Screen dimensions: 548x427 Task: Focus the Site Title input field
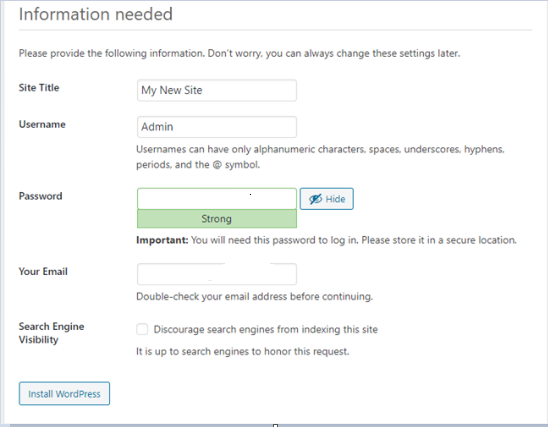click(217, 90)
